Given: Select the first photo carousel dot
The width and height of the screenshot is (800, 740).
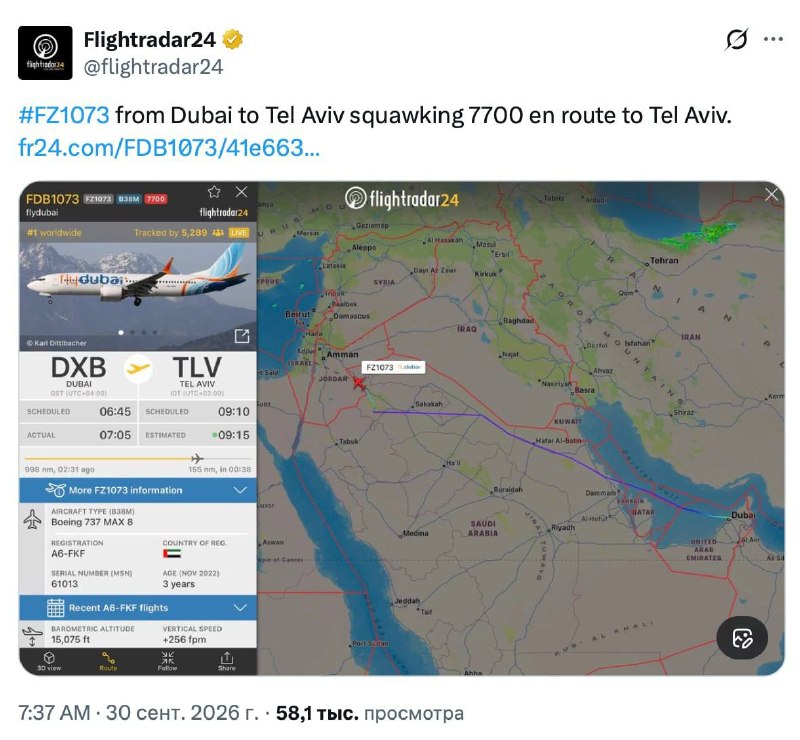Looking at the screenshot, I should pyautogui.click(x=121, y=333).
